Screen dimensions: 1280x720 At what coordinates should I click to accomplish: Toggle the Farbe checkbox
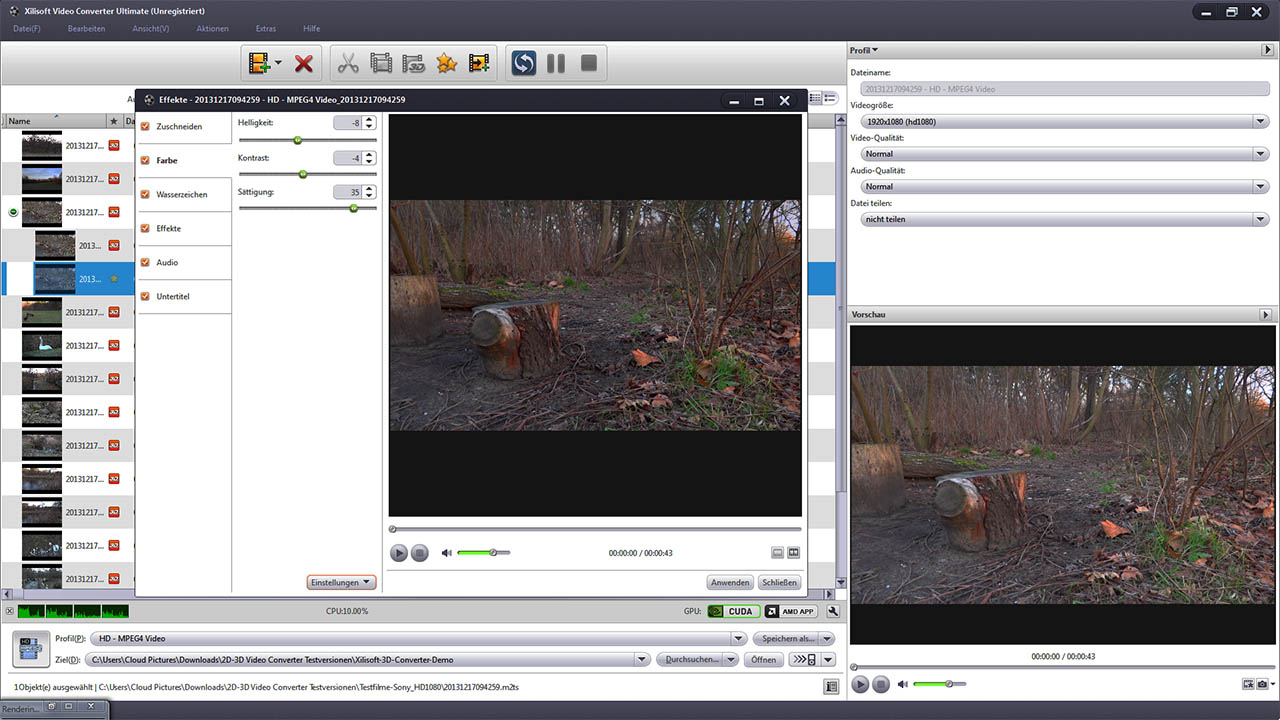click(146, 160)
